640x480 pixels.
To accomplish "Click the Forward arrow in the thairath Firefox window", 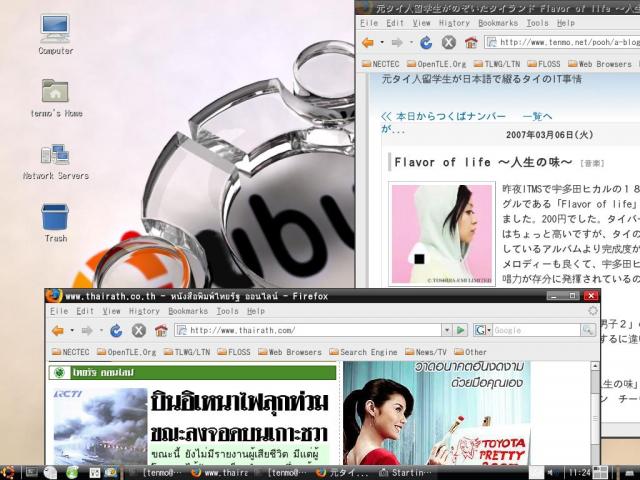I will coord(87,331).
